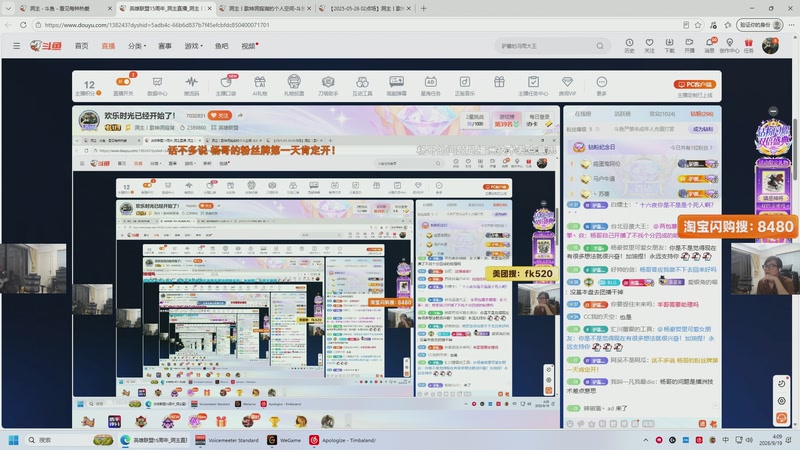Toggle the Windows volume speaker icon
Image resolution: width=800 pixels, height=450 pixels.
coord(749,440)
